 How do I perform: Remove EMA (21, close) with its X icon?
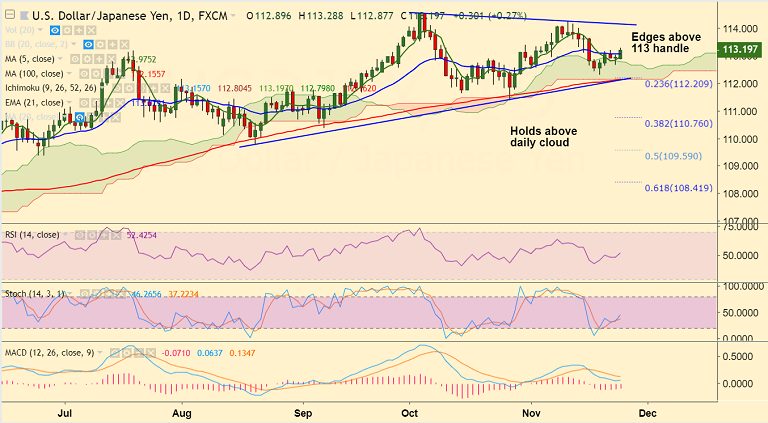[x=120, y=103]
